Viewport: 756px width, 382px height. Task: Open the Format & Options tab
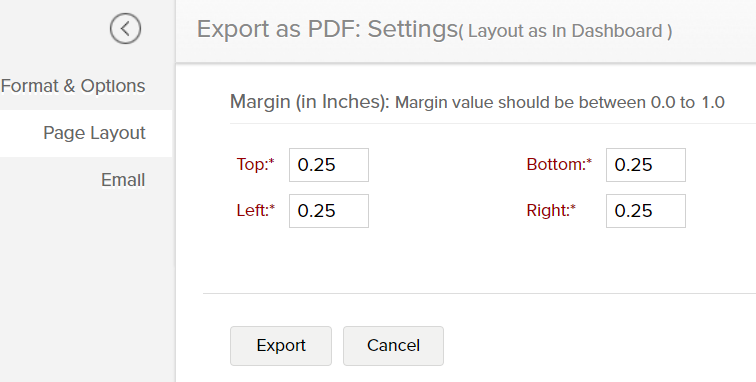tap(73, 86)
